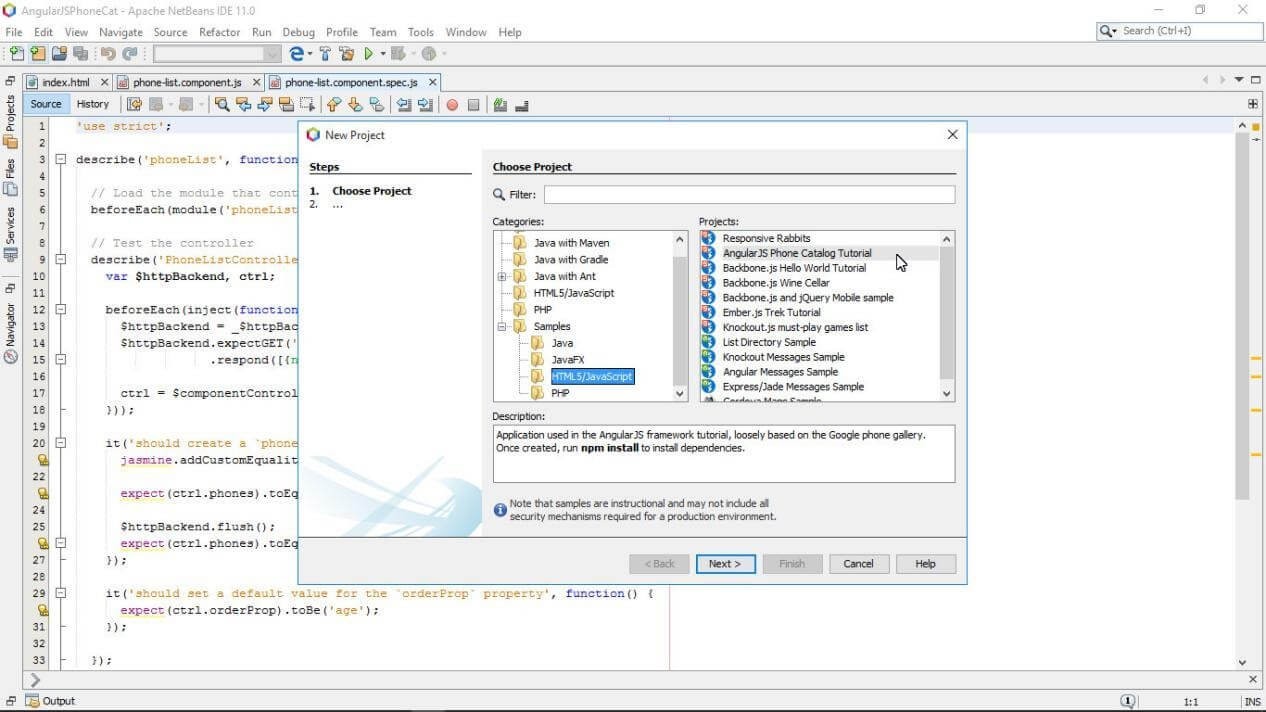Click the Redo icon in main toolbar
The image size is (1266, 712).
point(130,54)
